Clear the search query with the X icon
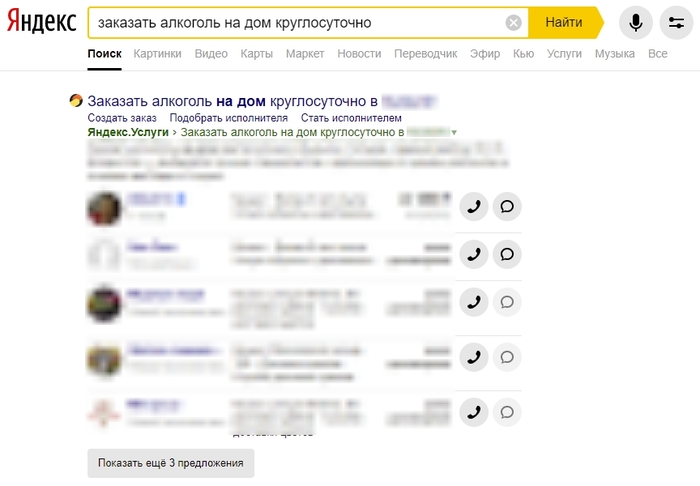 click(513, 22)
